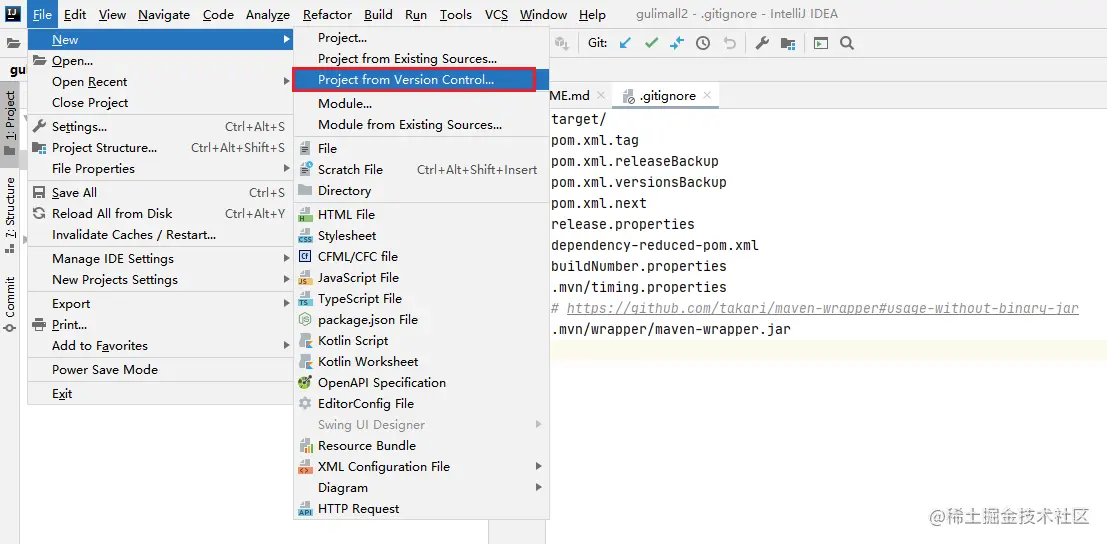Create a new Stylesheet
Viewport: 1107px width, 544px height.
421,236
